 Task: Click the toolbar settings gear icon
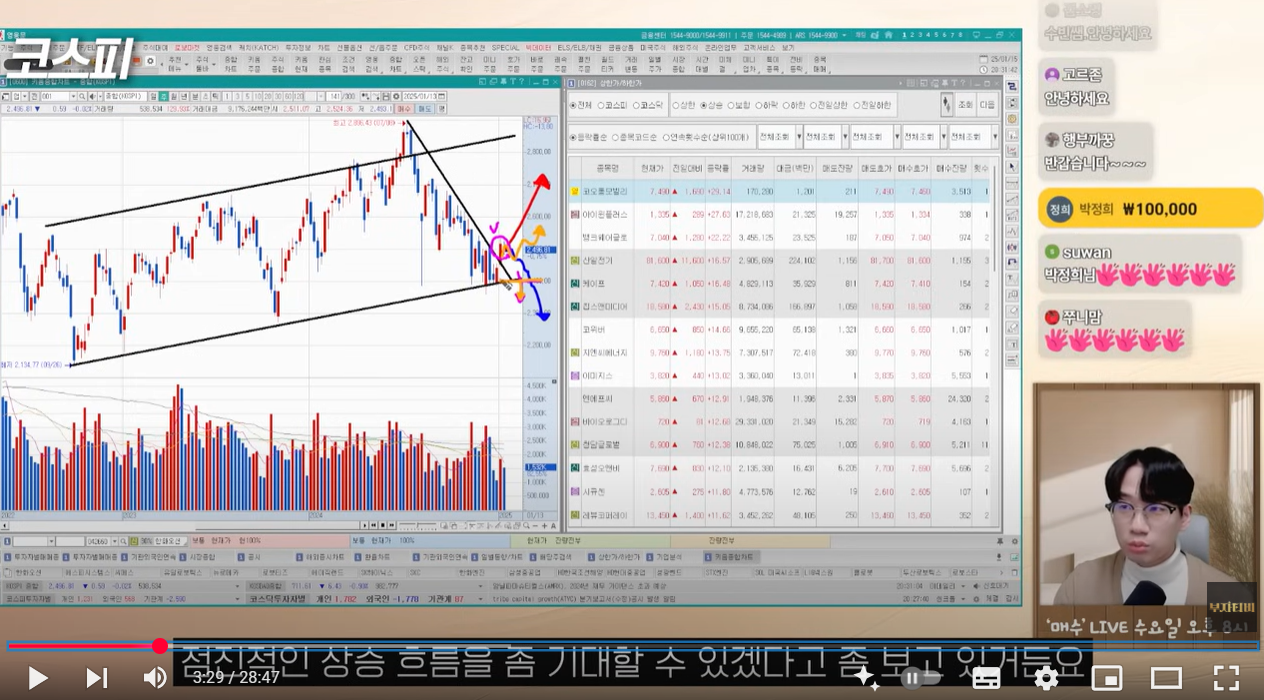pos(150,61)
